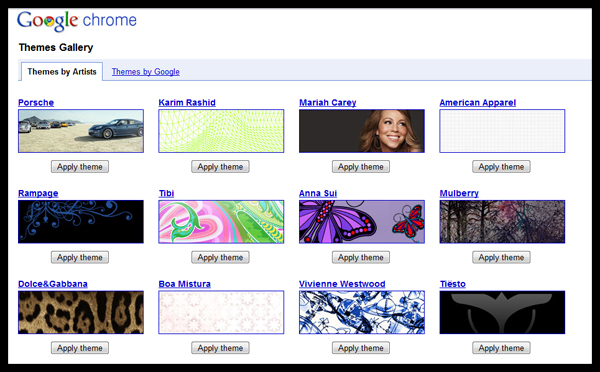The height and width of the screenshot is (372, 600).
Task: Click the Mulberry forest thumbnail
Action: tap(502, 222)
